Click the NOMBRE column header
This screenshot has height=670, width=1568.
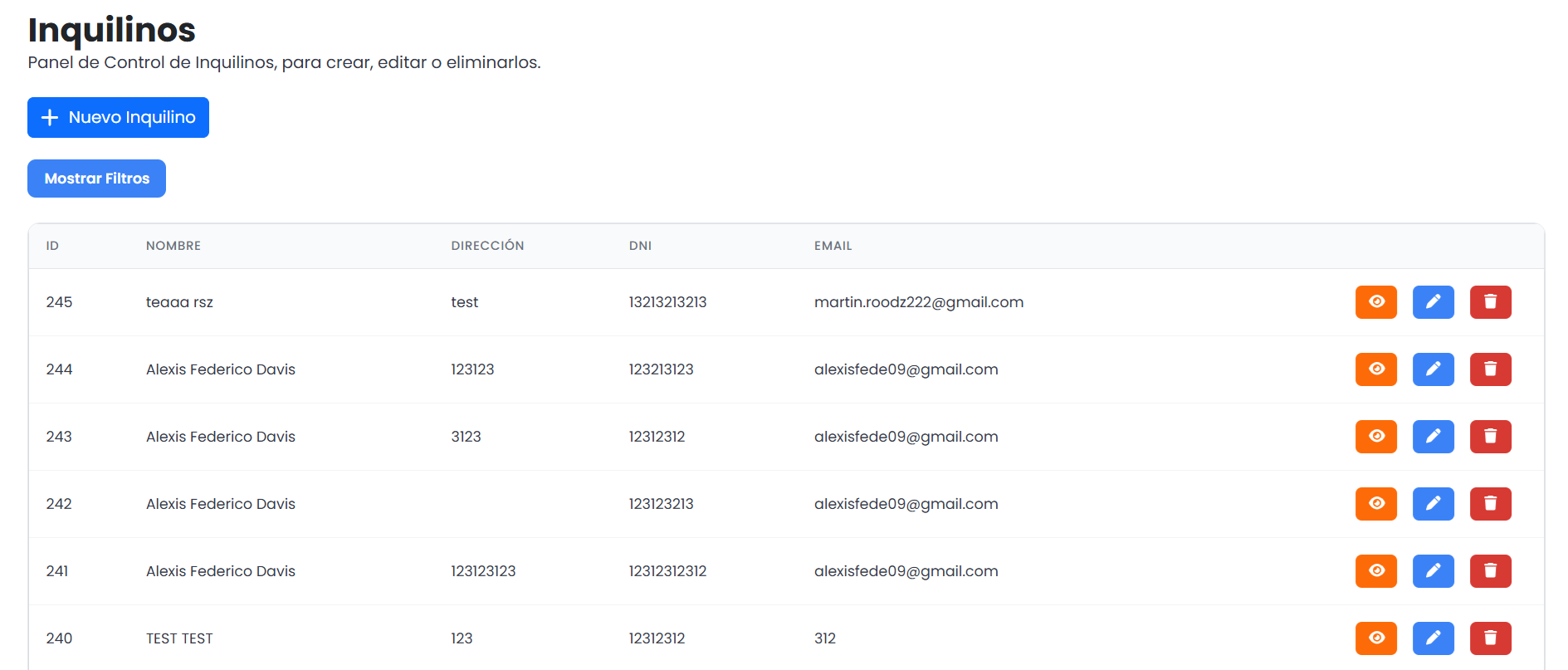coord(173,246)
